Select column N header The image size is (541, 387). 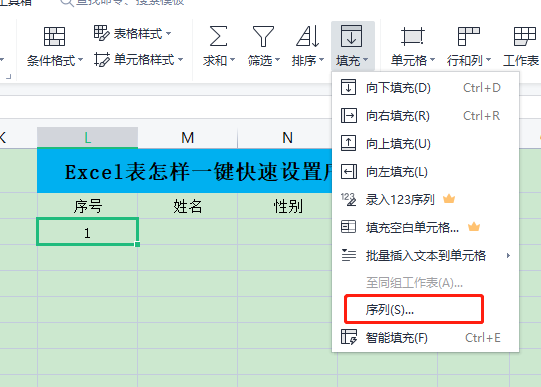pyautogui.click(x=287, y=138)
